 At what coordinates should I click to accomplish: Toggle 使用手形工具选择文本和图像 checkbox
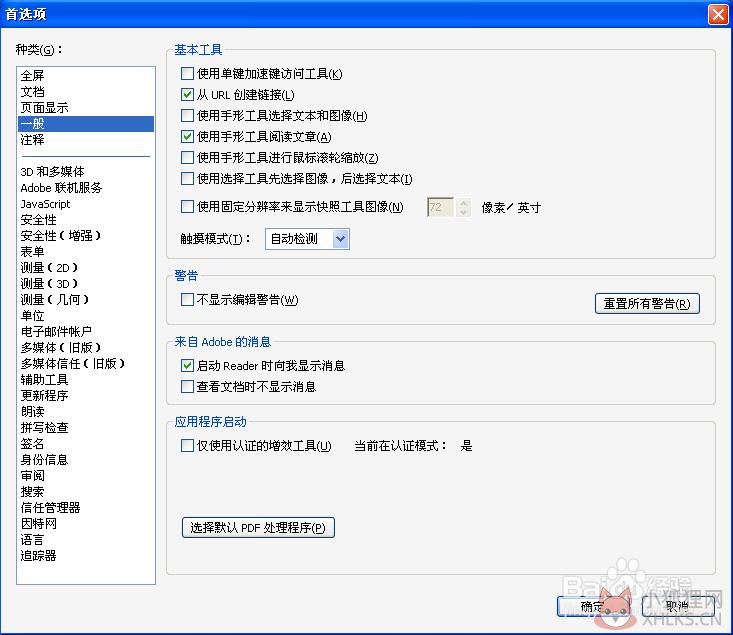[187, 115]
